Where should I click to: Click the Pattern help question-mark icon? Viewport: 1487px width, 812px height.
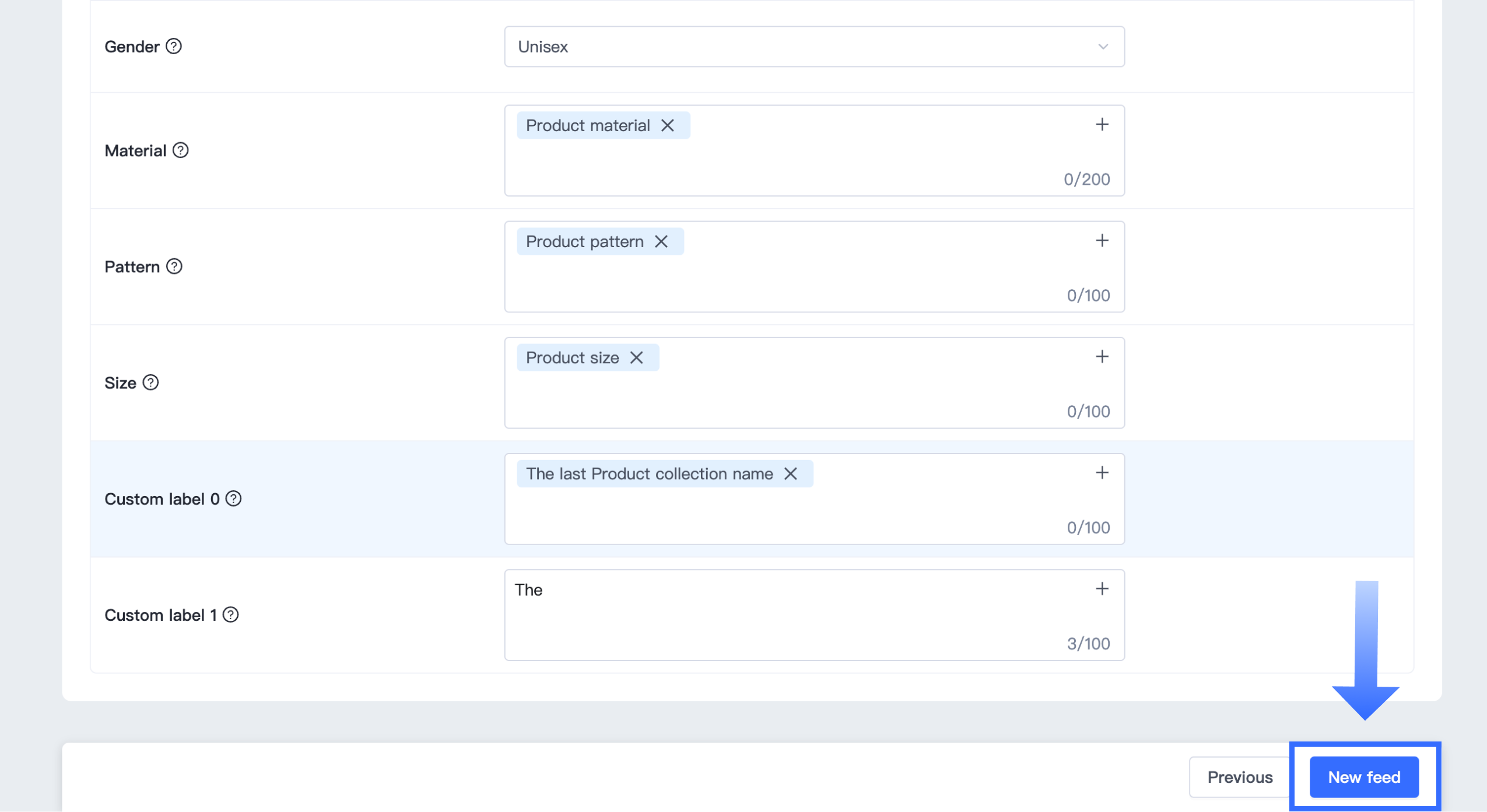coord(174,266)
